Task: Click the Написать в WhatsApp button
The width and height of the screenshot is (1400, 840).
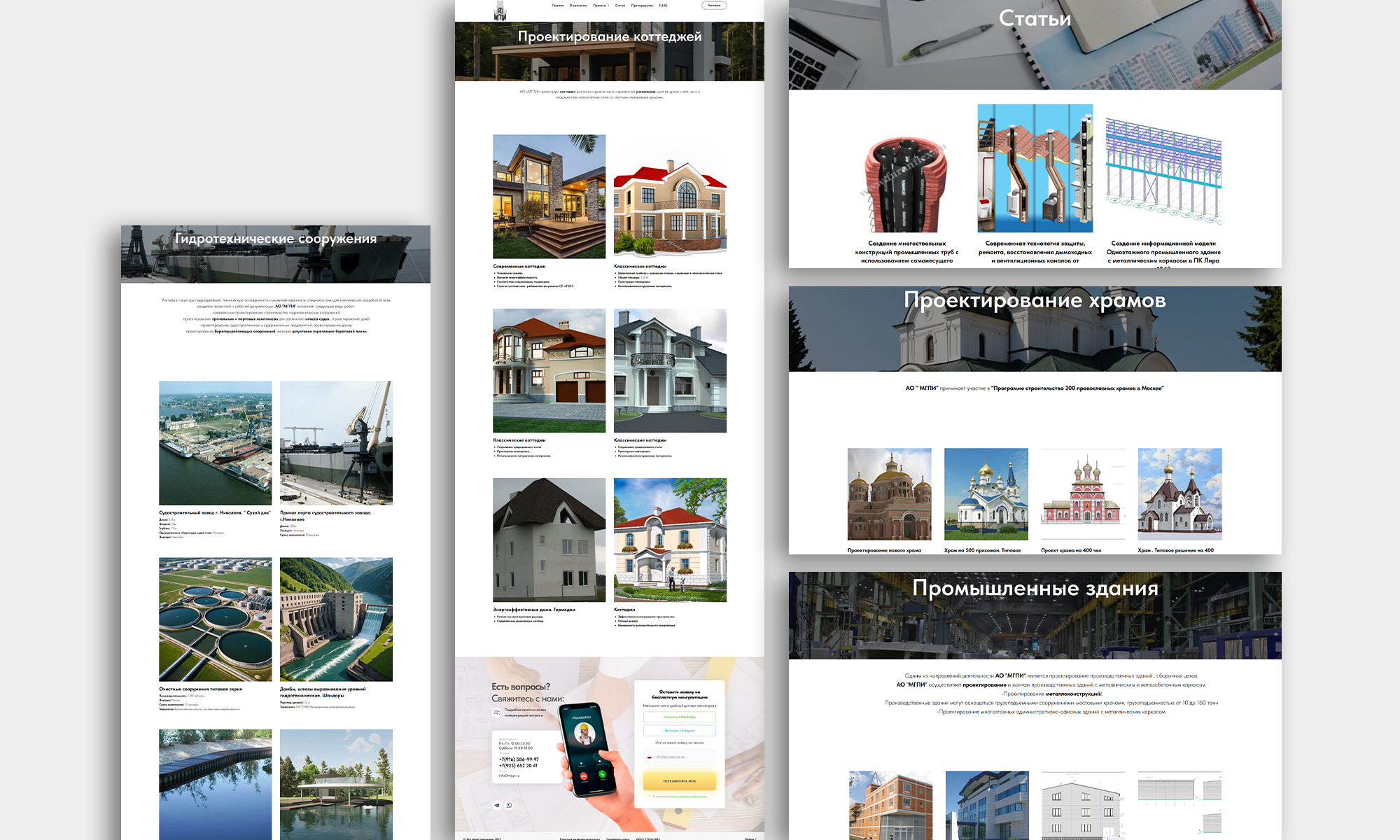Action: [x=679, y=717]
